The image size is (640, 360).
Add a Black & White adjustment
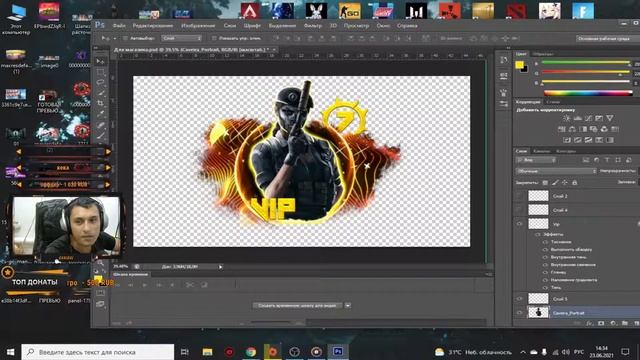(583, 129)
